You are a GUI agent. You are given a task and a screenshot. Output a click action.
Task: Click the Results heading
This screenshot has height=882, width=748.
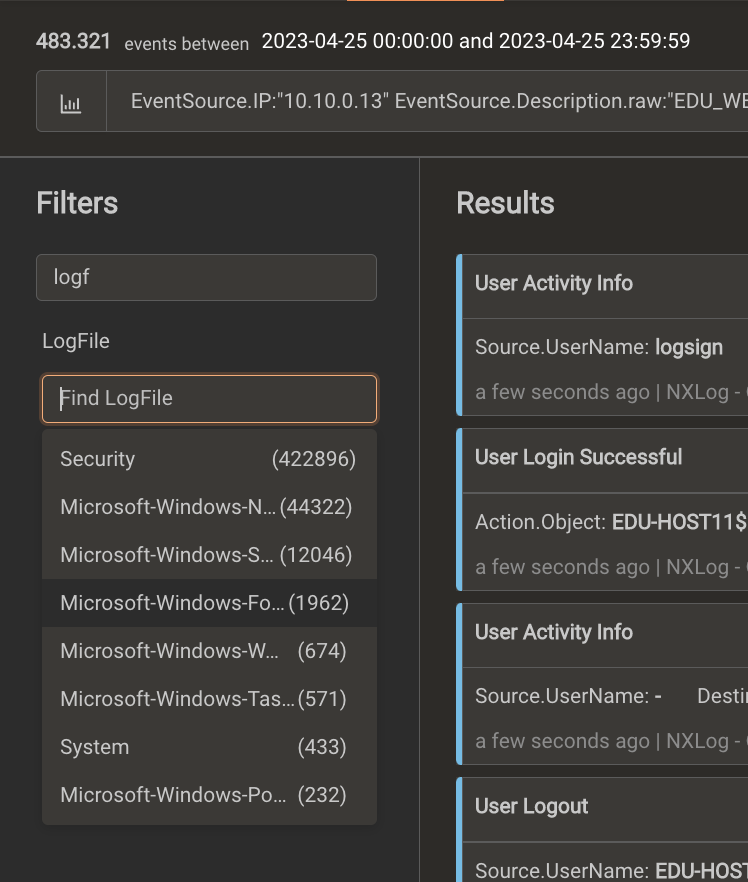pos(505,203)
